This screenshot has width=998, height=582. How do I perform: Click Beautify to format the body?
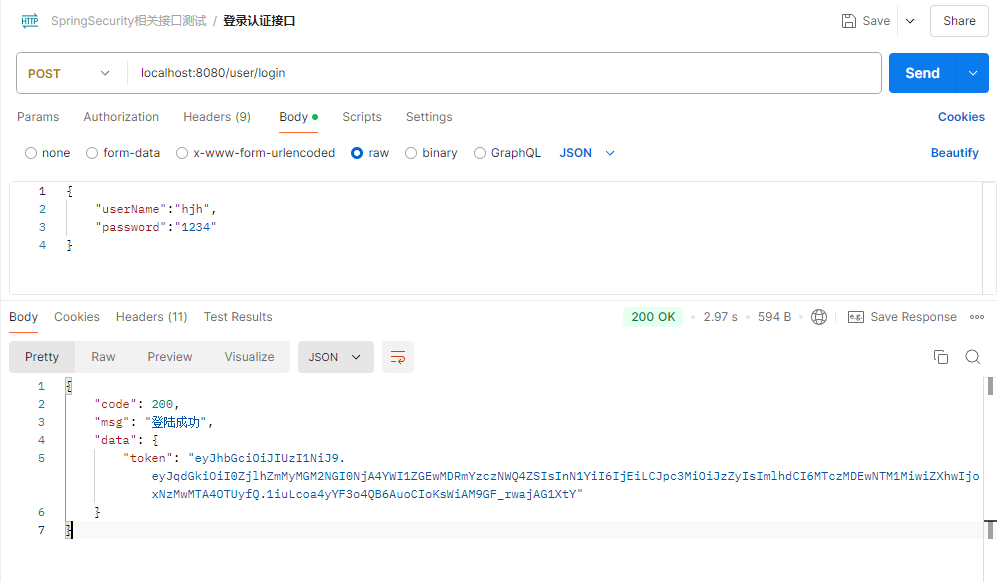pyautogui.click(x=955, y=153)
